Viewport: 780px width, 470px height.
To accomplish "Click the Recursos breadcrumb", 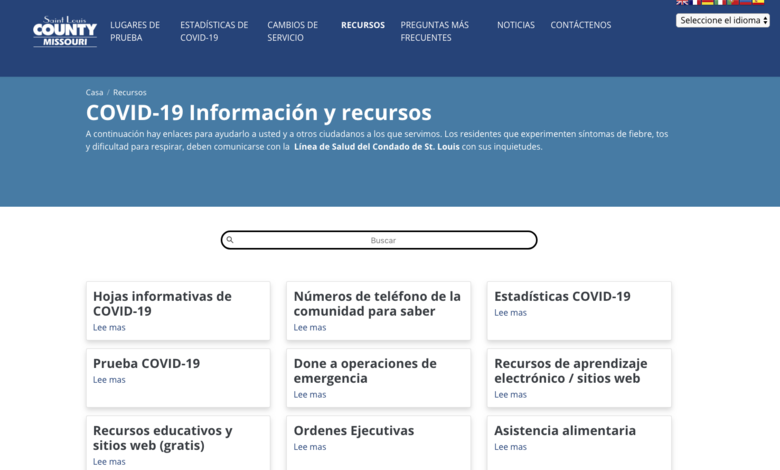I will (x=129, y=93).
